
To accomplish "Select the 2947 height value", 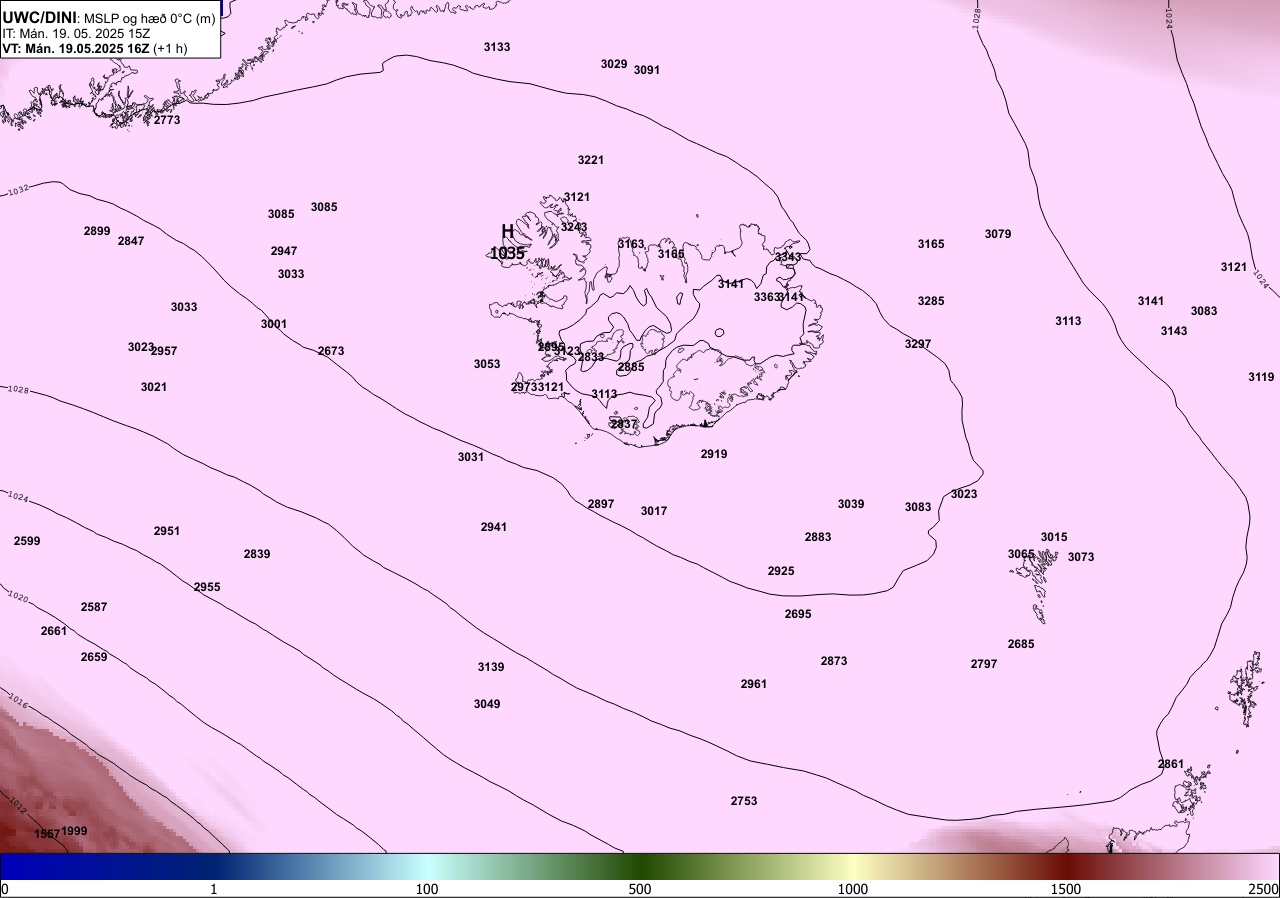I will [284, 251].
